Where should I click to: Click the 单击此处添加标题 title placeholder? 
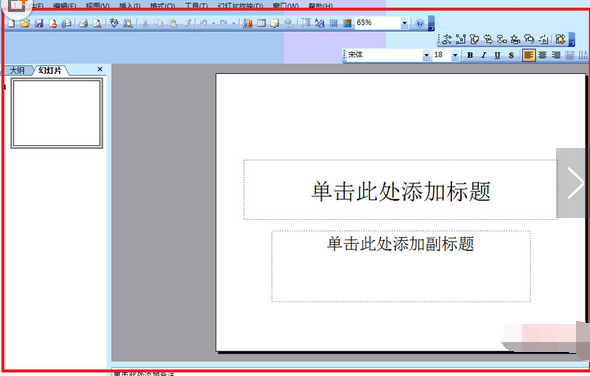coord(400,190)
